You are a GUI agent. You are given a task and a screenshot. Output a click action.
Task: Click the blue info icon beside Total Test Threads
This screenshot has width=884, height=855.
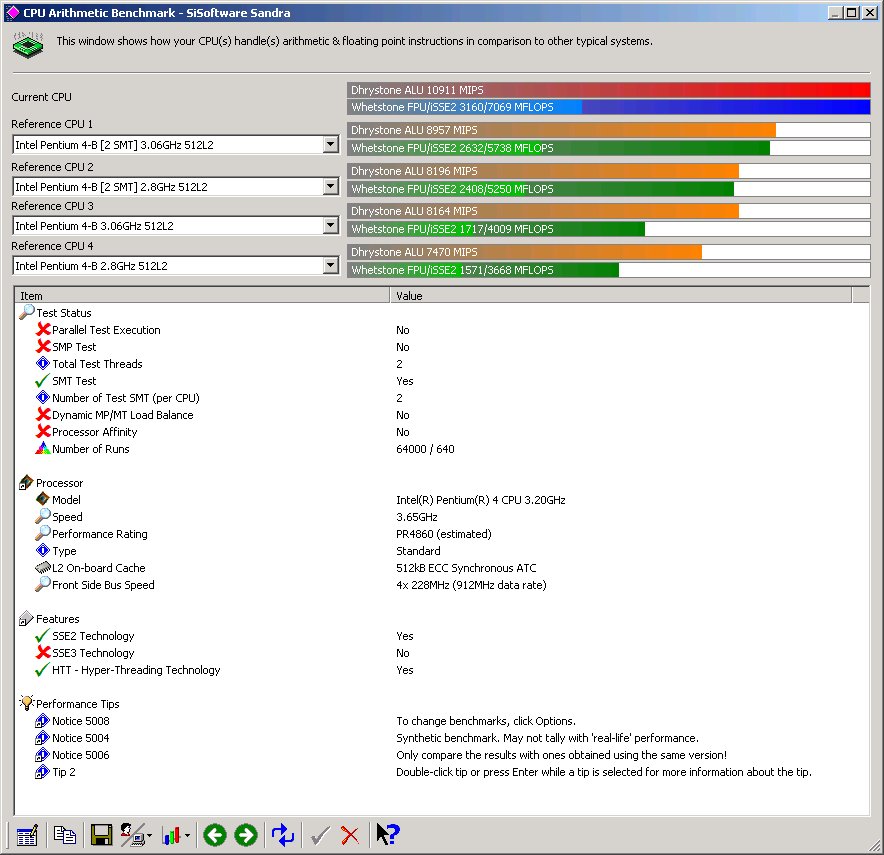(43, 364)
